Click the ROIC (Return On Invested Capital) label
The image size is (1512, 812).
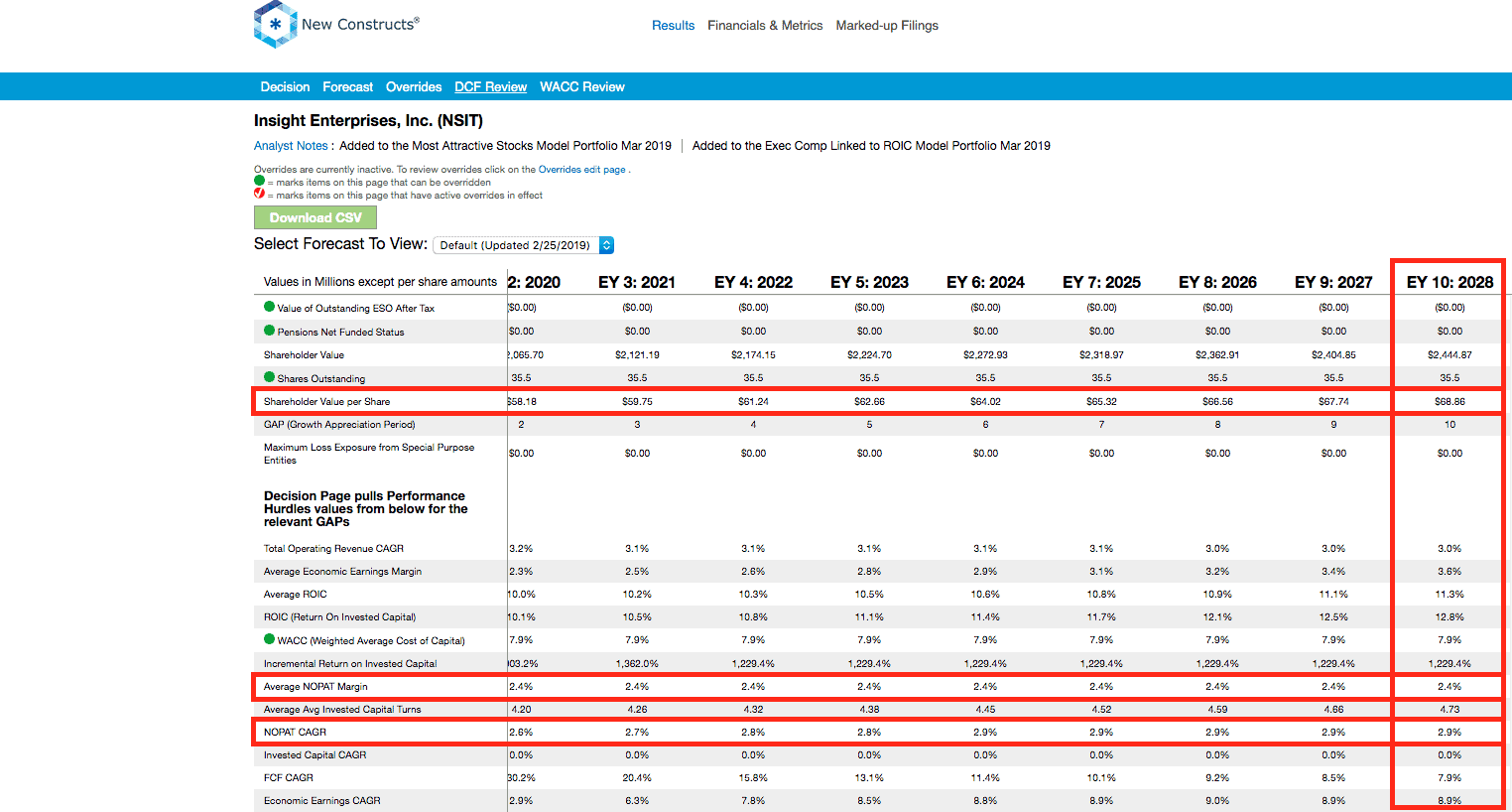pyautogui.click(x=339, y=617)
